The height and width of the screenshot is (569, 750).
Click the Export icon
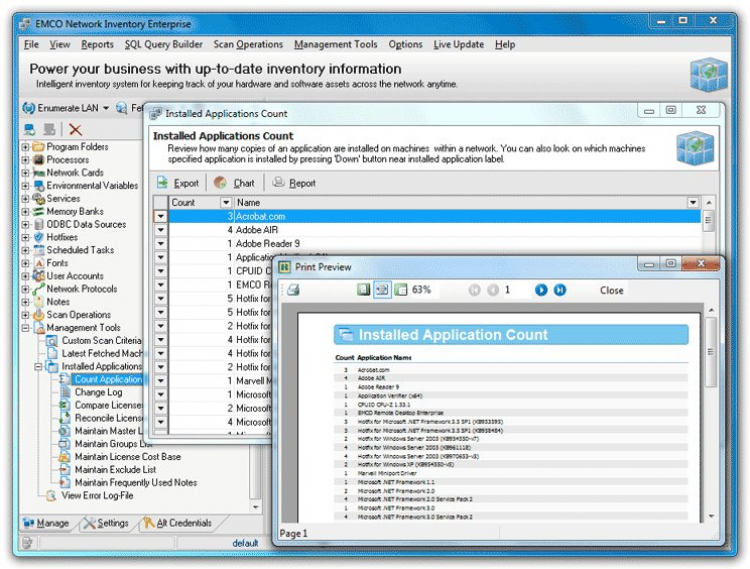pos(163,183)
